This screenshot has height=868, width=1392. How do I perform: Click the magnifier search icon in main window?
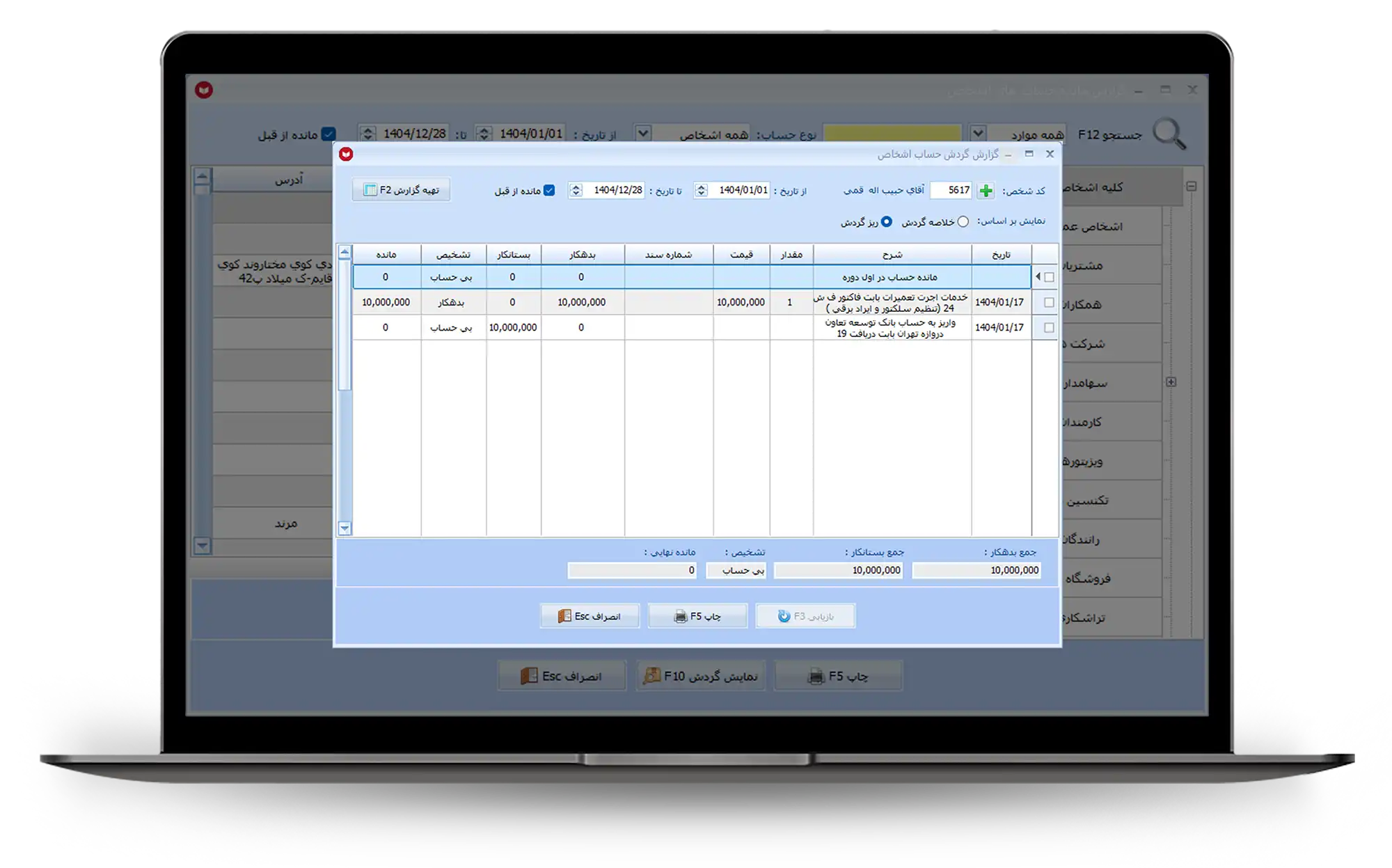1169,134
